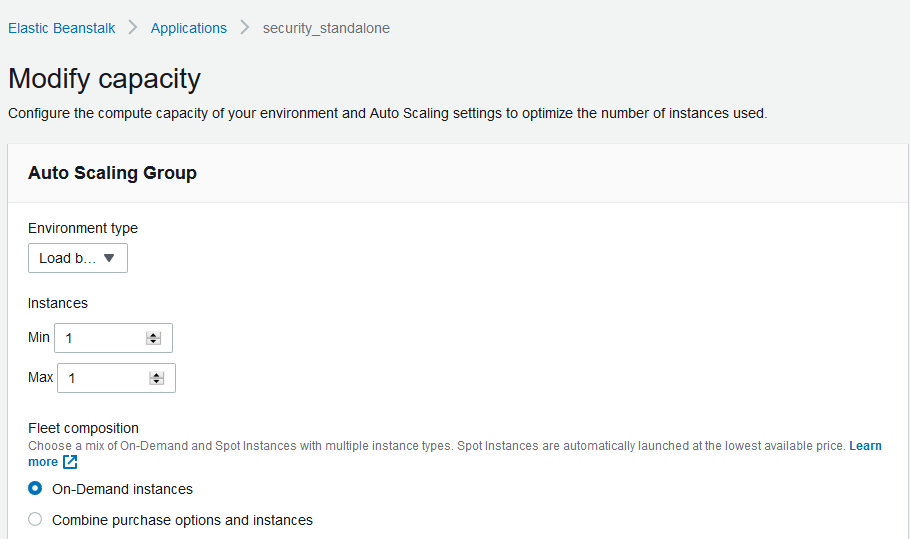Click the external link icon beside Learn more
Image resolution: width=910 pixels, height=539 pixels.
tap(70, 462)
